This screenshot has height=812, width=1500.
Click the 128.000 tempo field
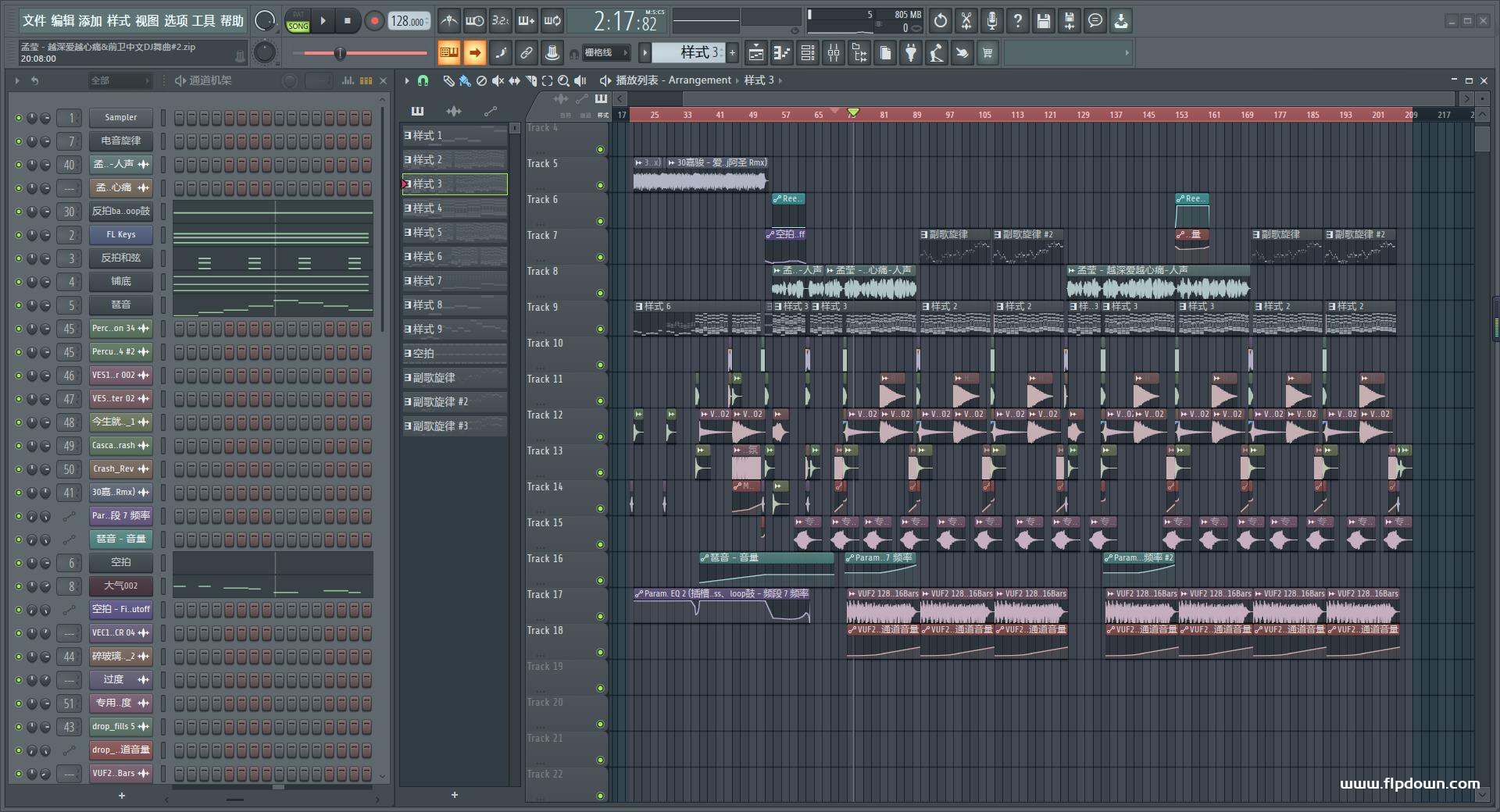[409, 21]
